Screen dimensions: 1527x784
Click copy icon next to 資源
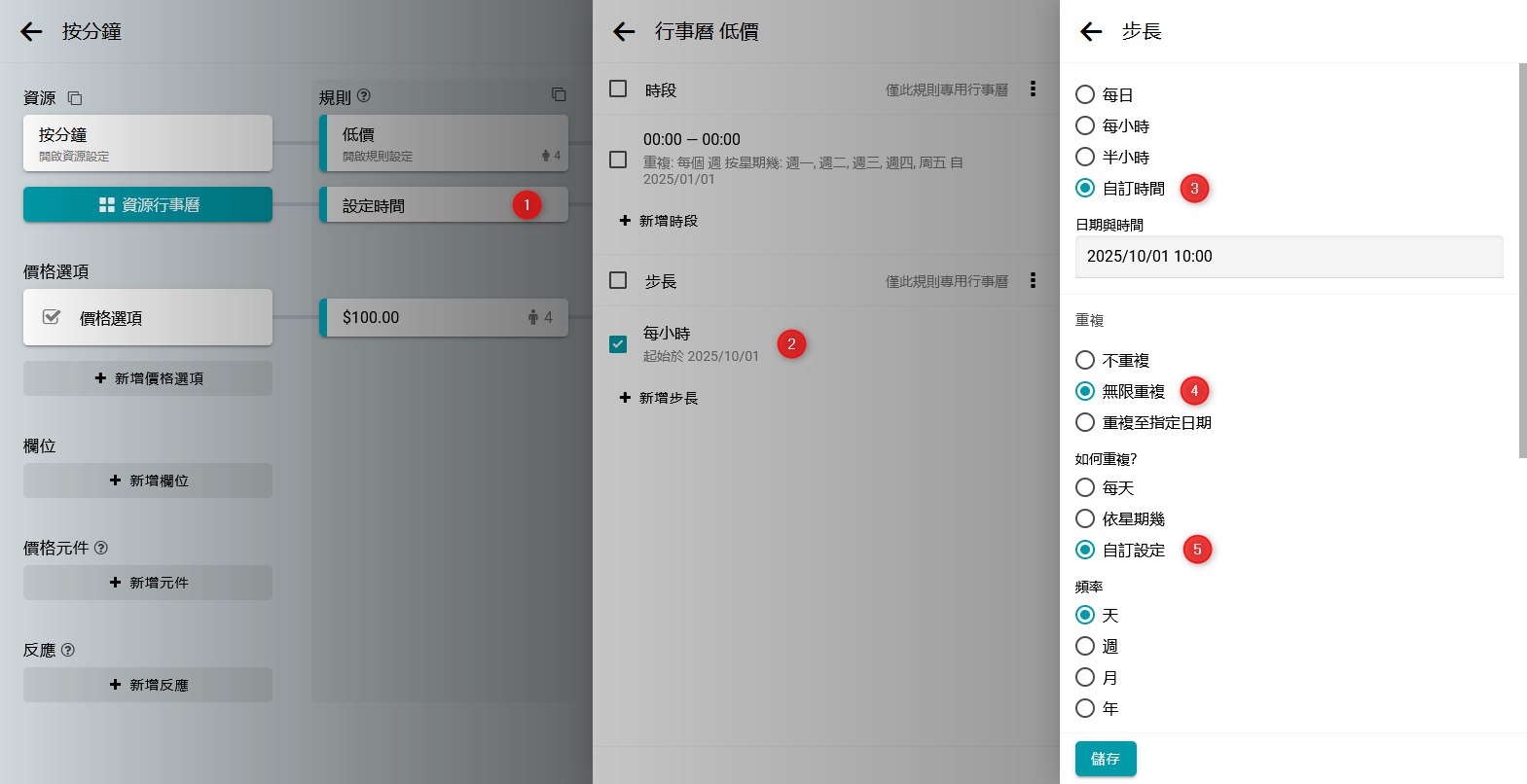click(75, 98)
